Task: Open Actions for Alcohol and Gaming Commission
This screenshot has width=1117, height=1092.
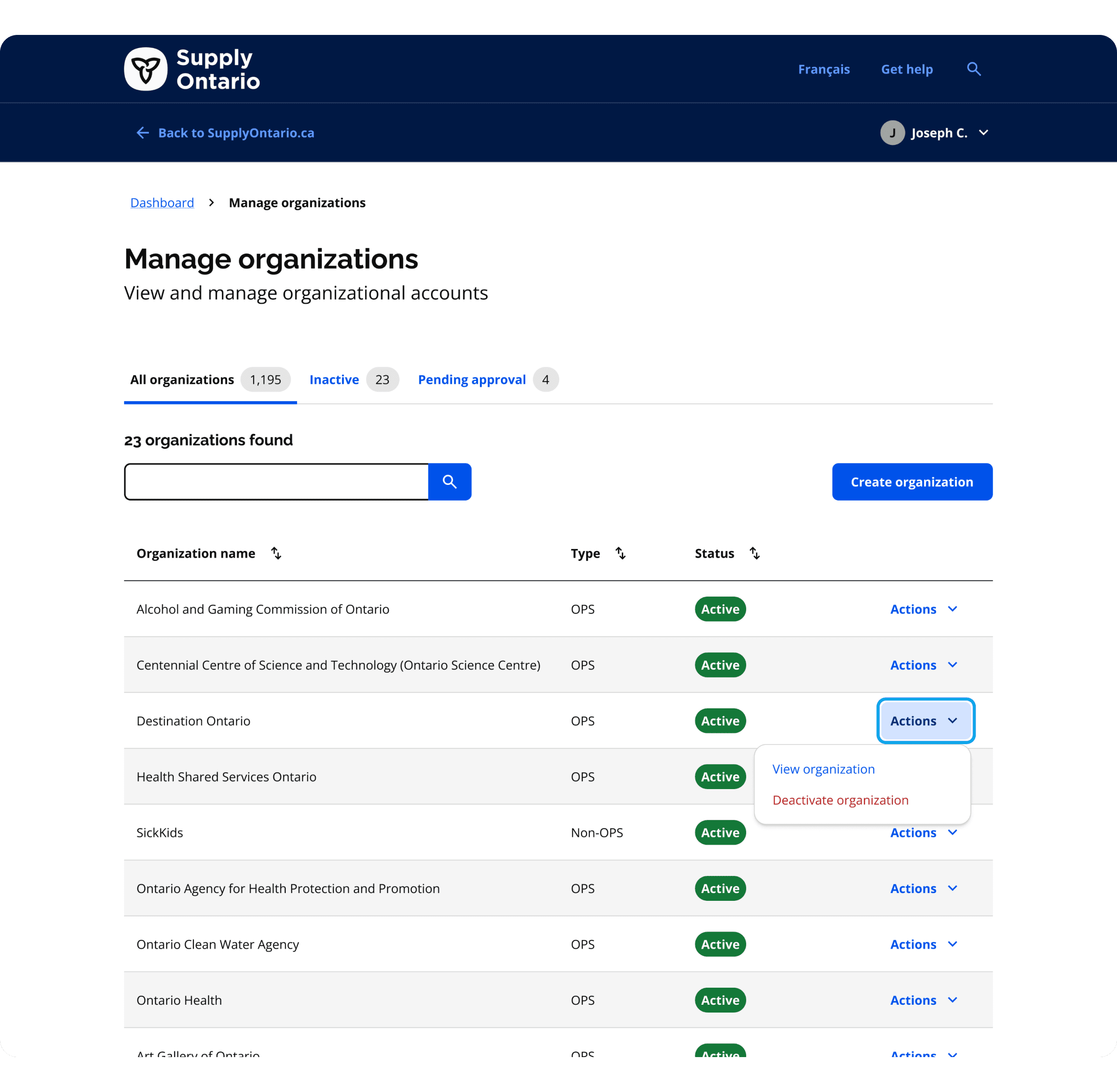Action: 923,609
